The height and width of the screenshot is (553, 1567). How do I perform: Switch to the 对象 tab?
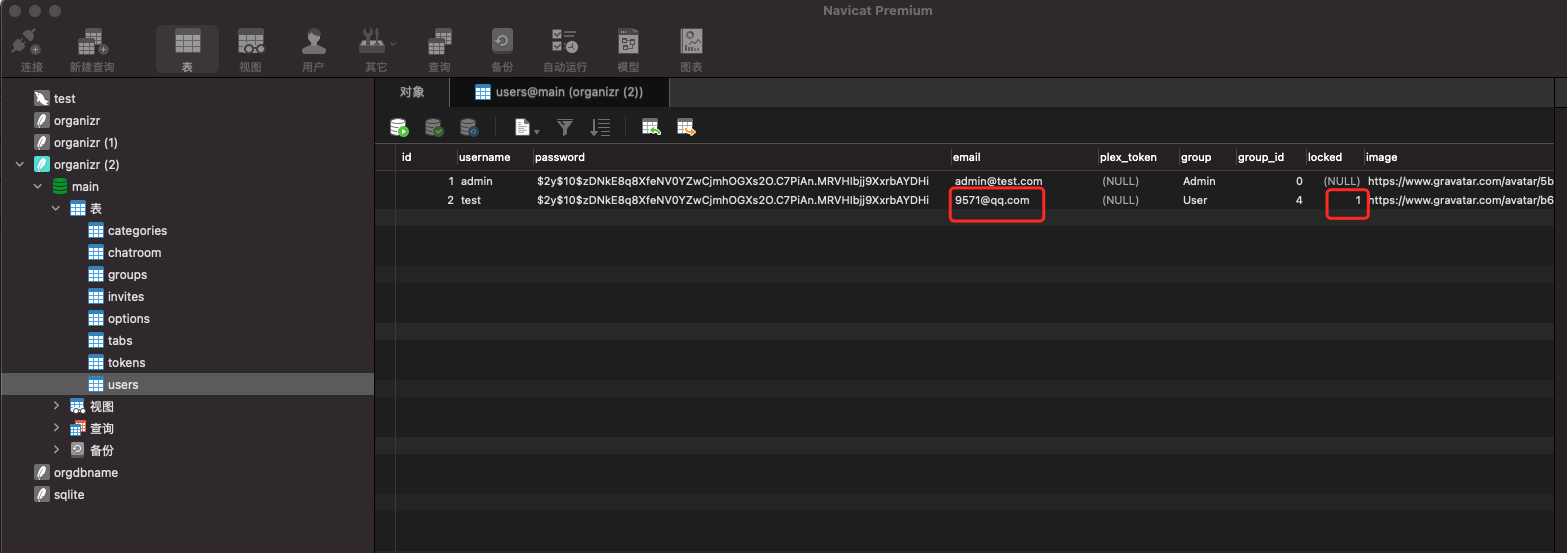(x=412, y=92)
